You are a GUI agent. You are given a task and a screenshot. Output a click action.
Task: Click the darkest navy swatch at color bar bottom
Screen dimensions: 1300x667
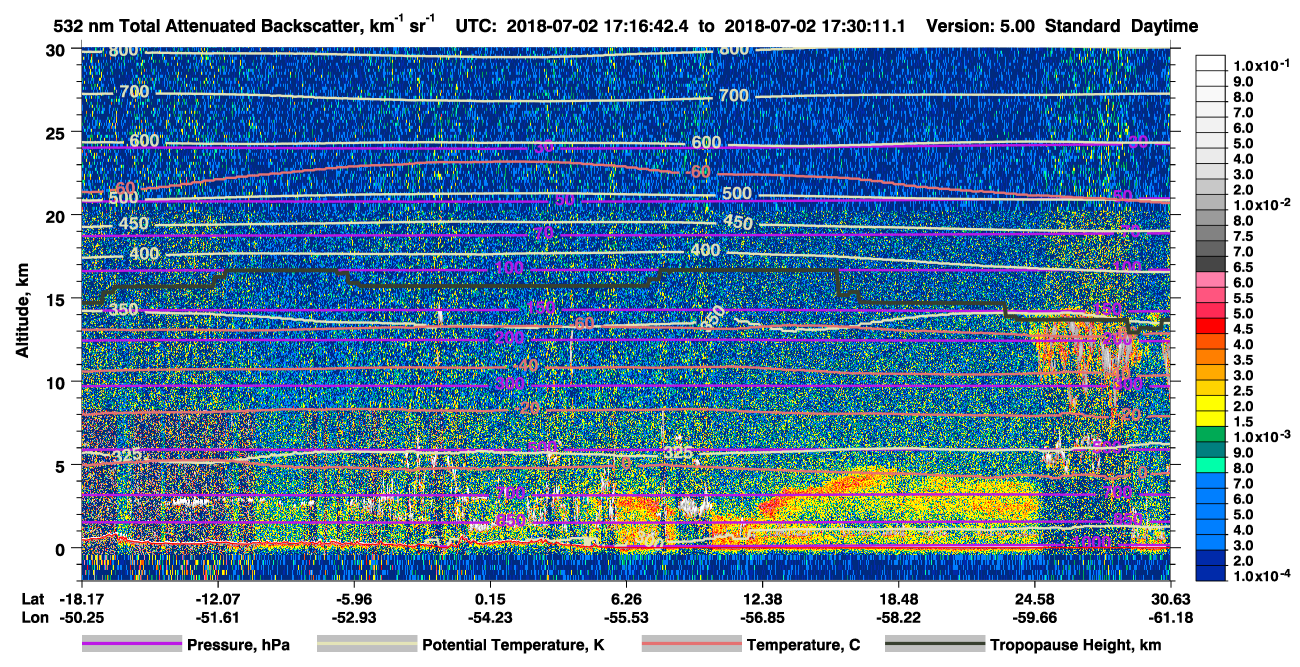pyautogui.click(x=1213, y=573)
